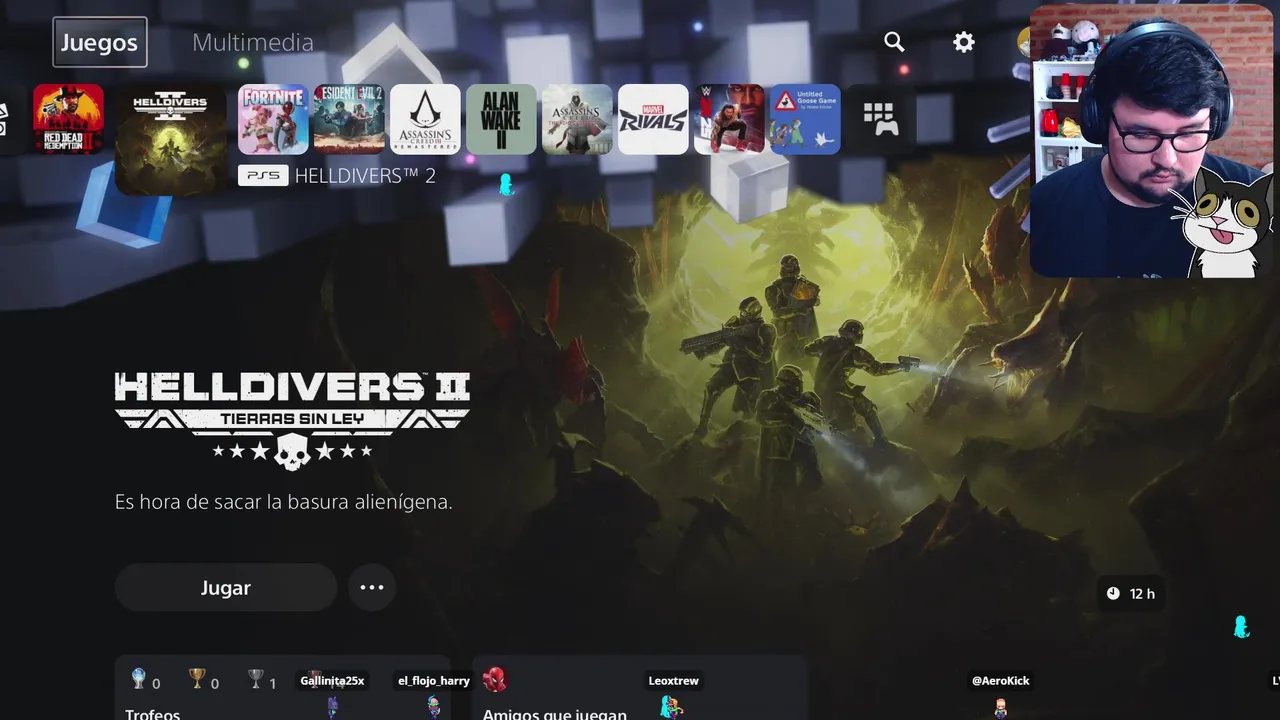Select the Helldivers 2 game tile
1280x720 pixels.
171,139
